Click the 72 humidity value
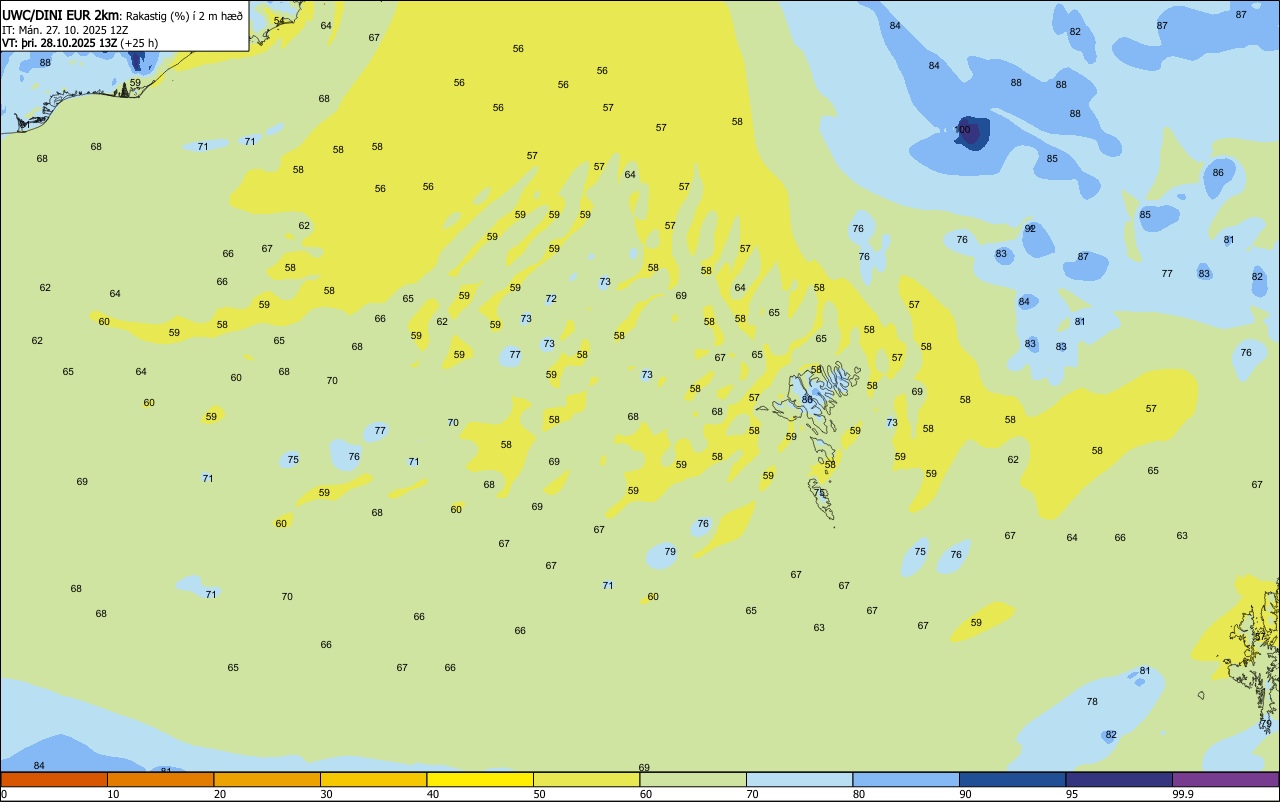 [x=551, y=299]
